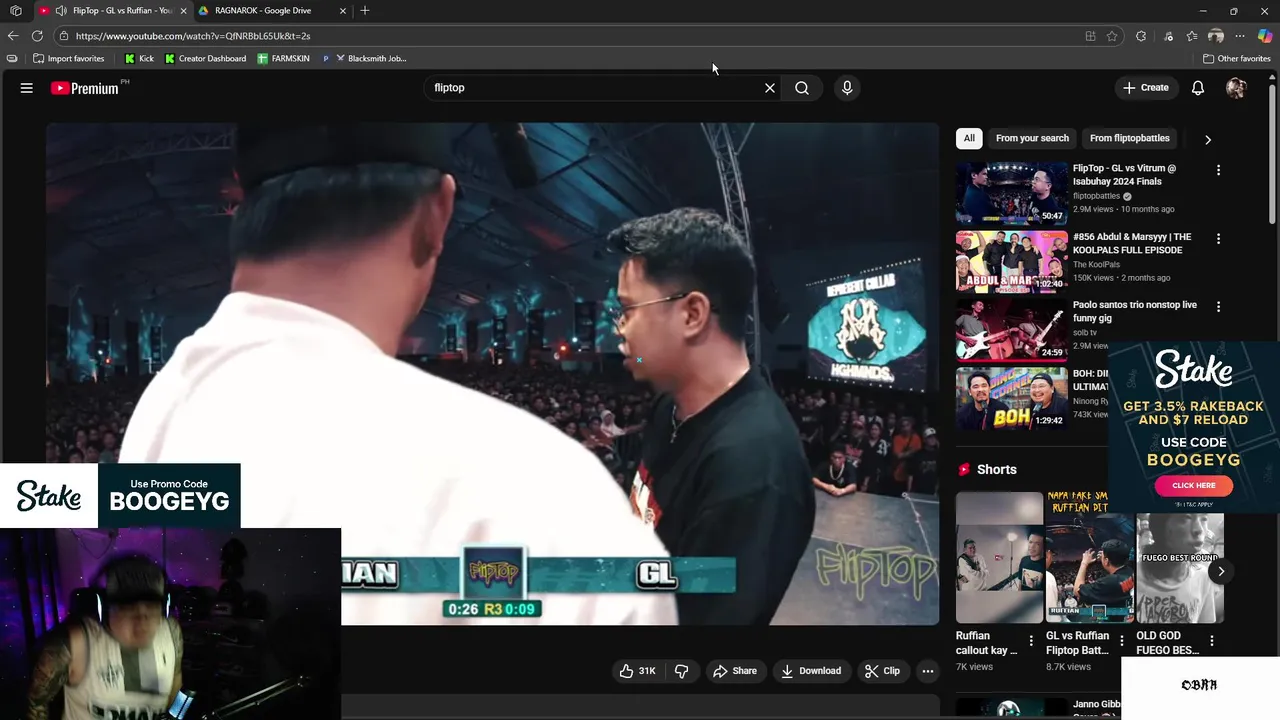Clear the fliptop search text
The image size is (1280, 720).
pyautogui.click(x=770, y=88)
